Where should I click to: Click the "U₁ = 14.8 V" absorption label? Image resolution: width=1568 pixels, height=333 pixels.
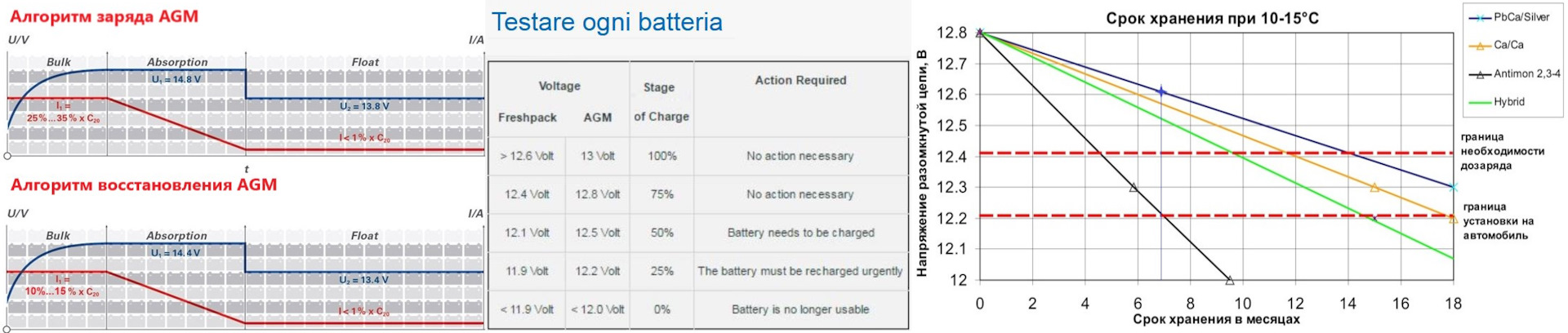click(x=176, y=79)
